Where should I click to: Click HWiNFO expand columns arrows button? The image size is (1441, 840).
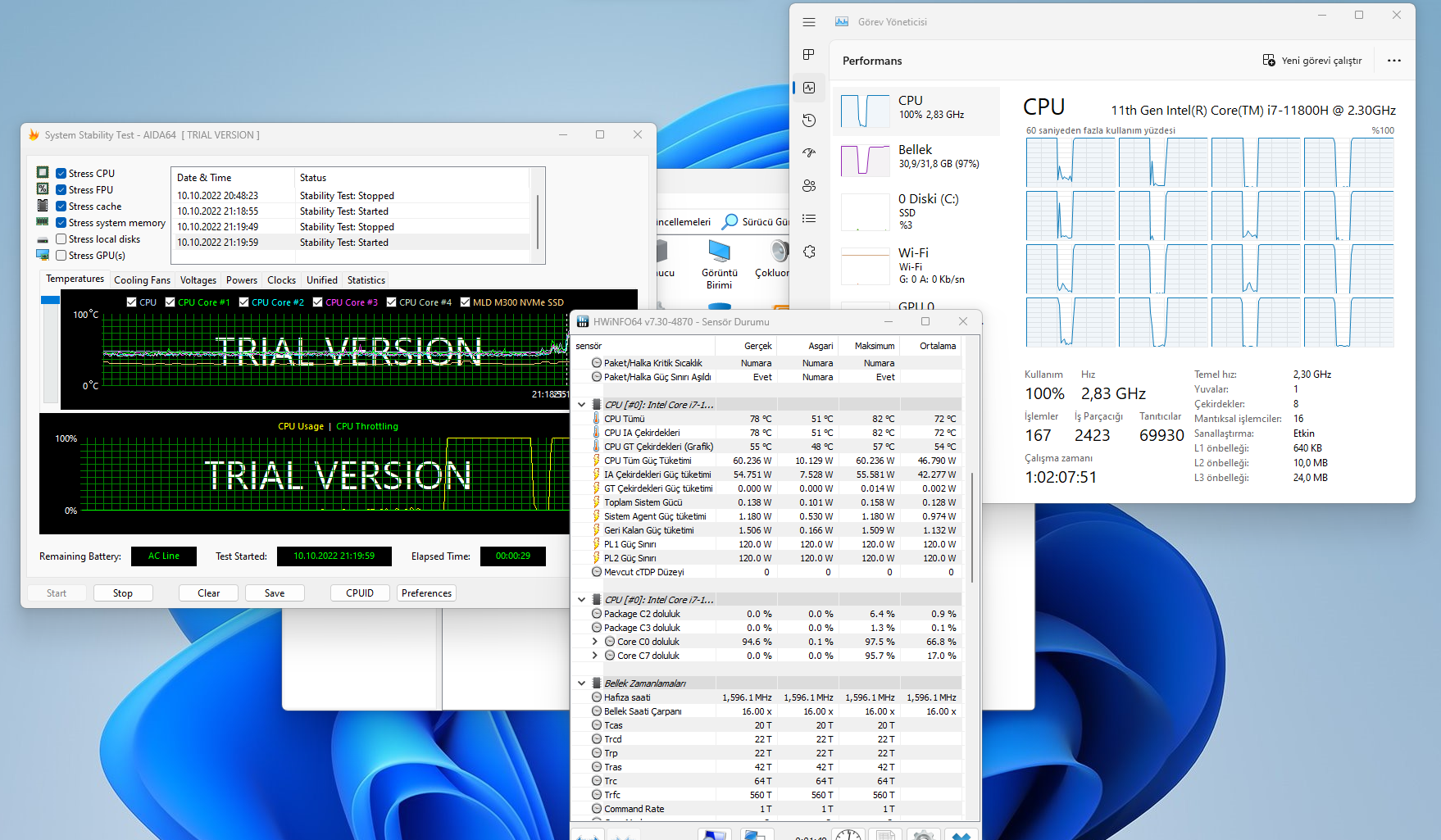click(x=587, y=835)
